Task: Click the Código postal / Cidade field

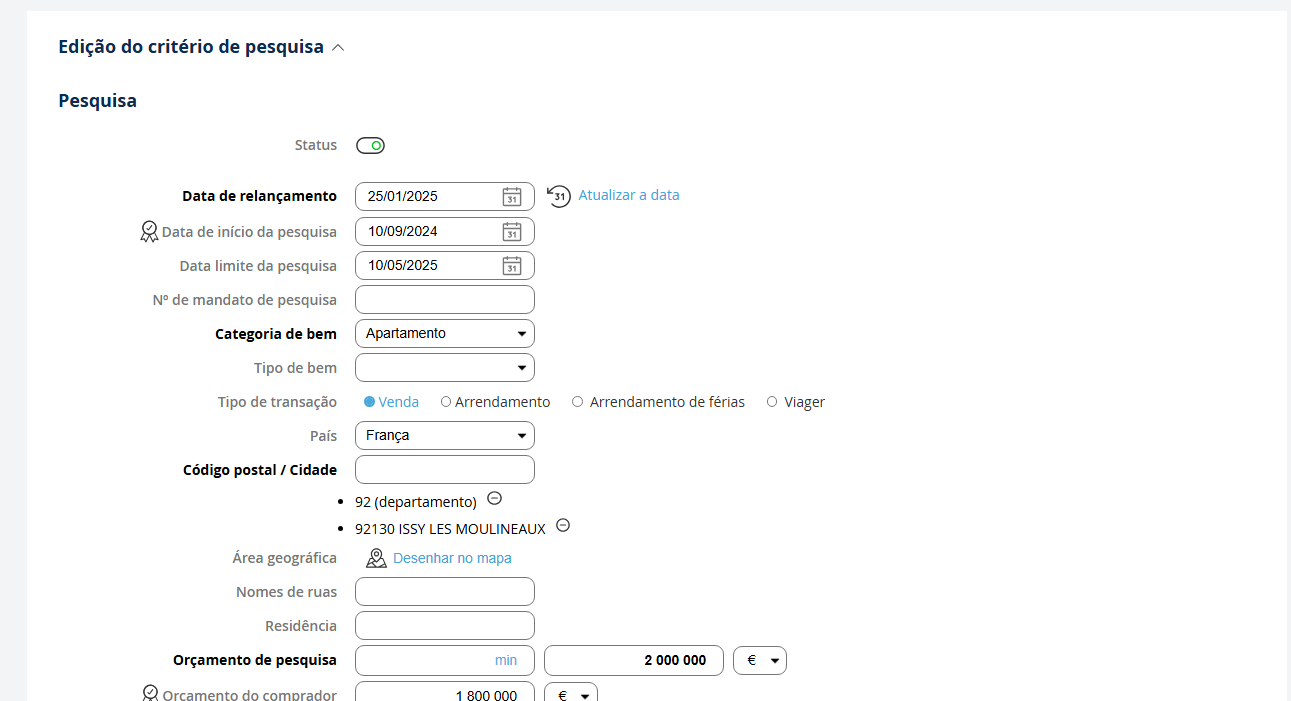Action: coord(445,470)
